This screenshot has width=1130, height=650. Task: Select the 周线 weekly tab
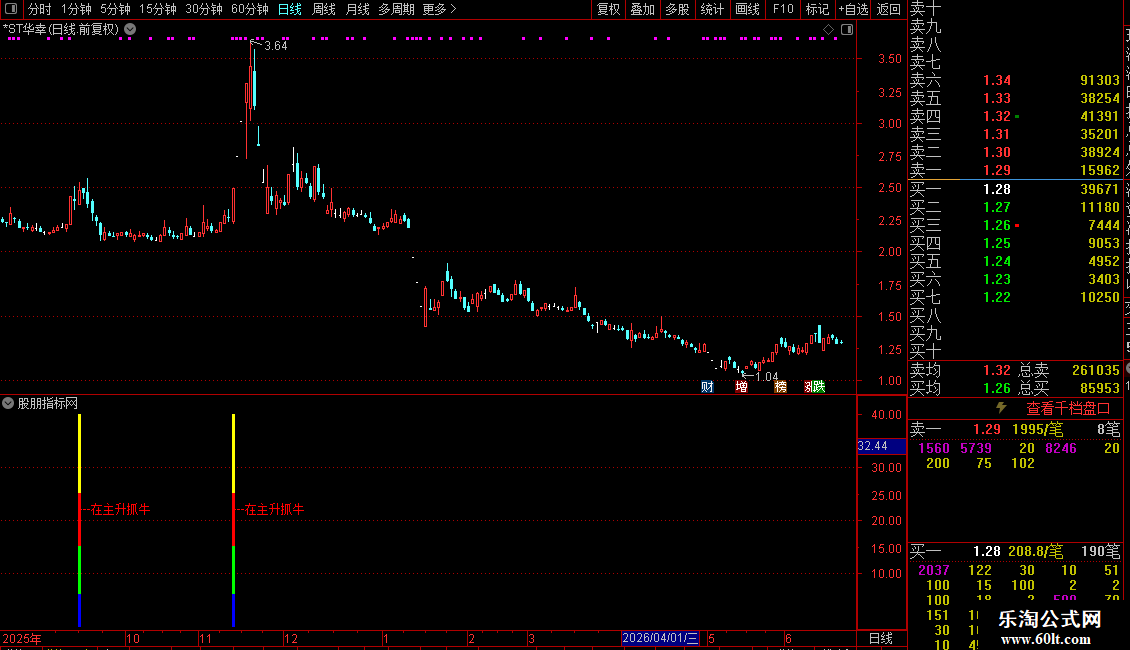click(324, 9)
